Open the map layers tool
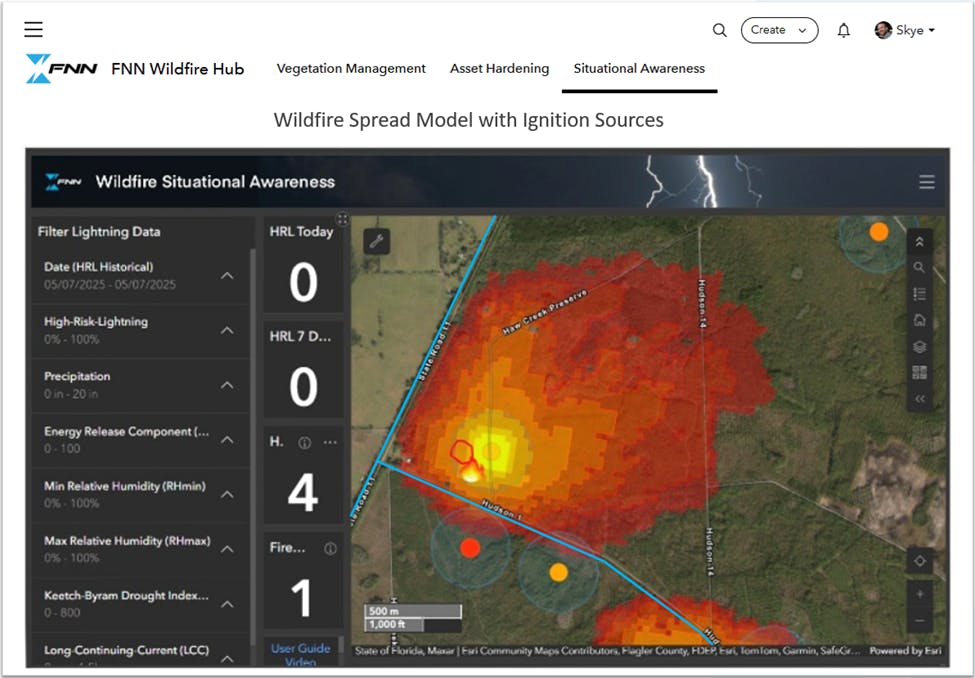The image size is (975, 678). tap(919, 346)
